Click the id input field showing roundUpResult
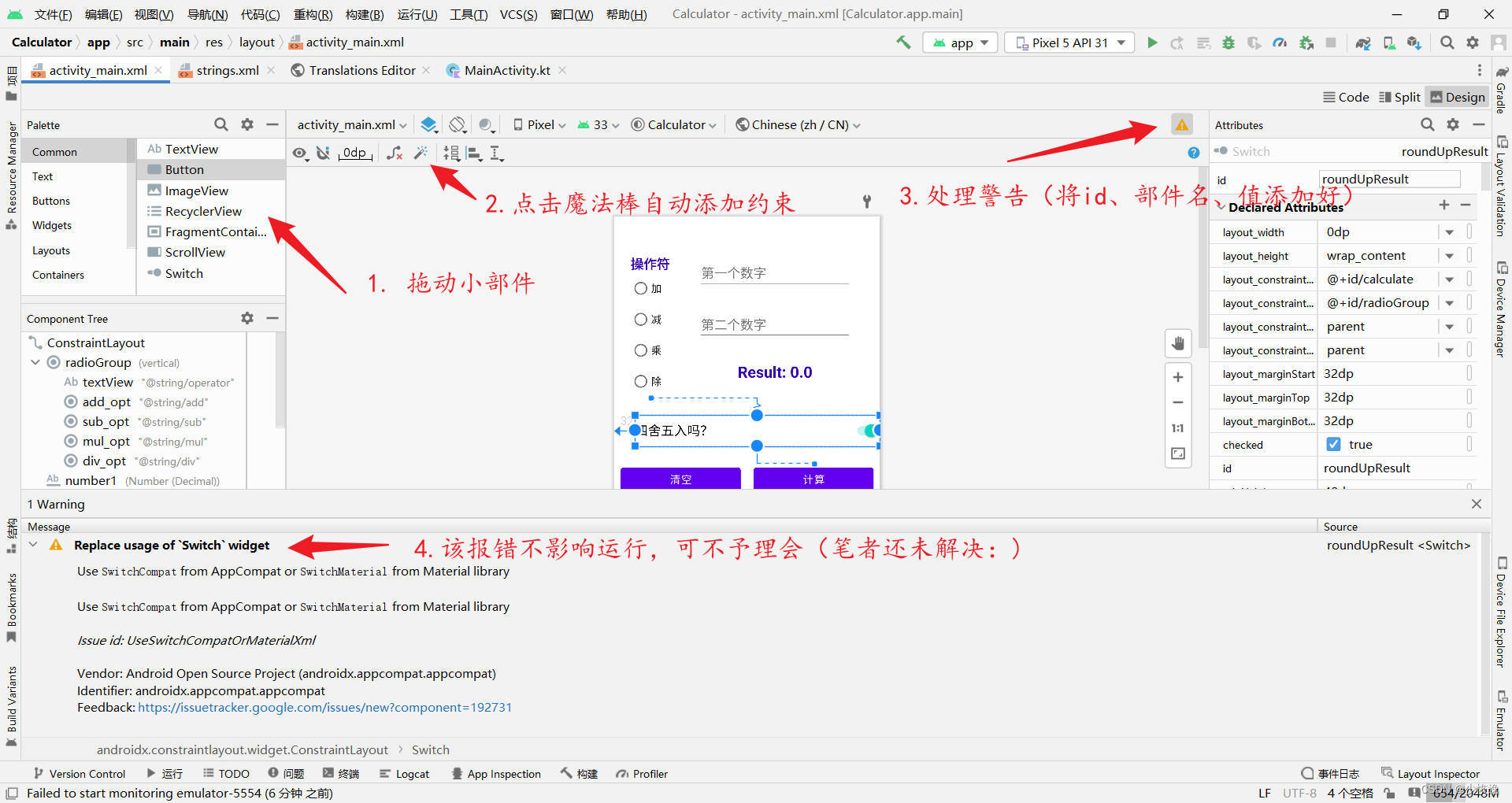Screen dimensions: 1512x803 tap(1388, 179)
